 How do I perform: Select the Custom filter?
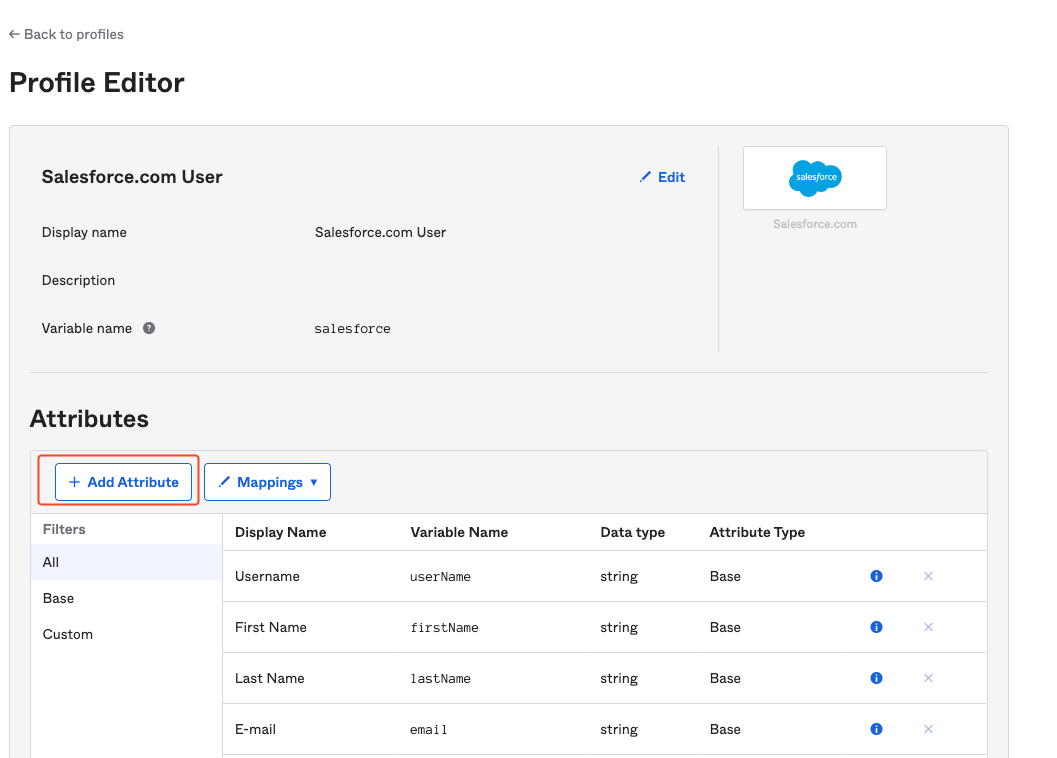tap(127, 635)
